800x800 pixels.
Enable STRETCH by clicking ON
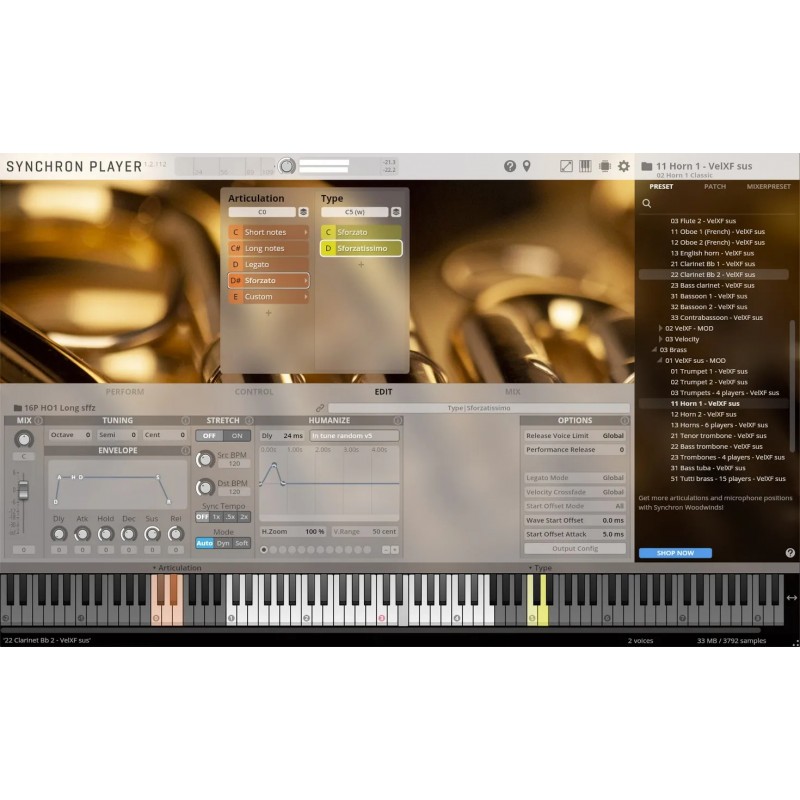(x=236, y=437)
